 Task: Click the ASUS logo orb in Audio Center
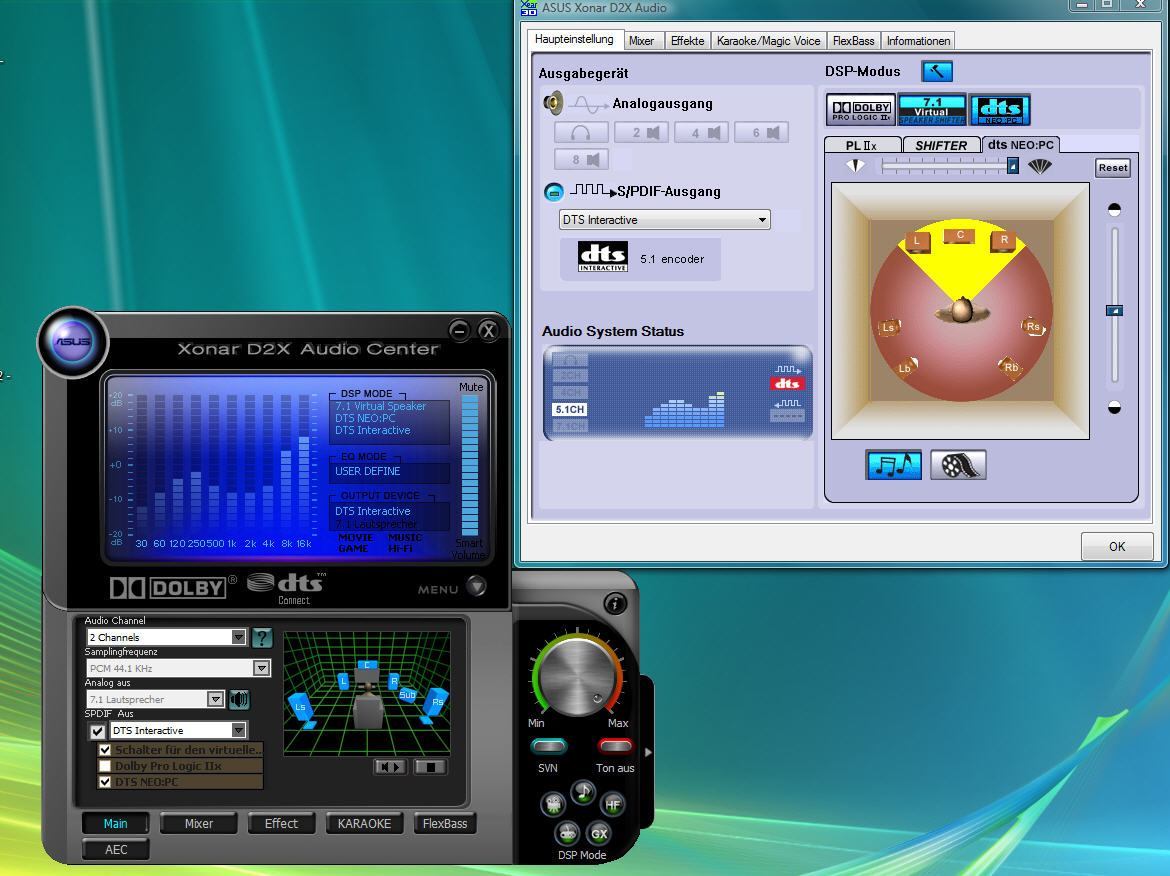(x=73, y=342)
